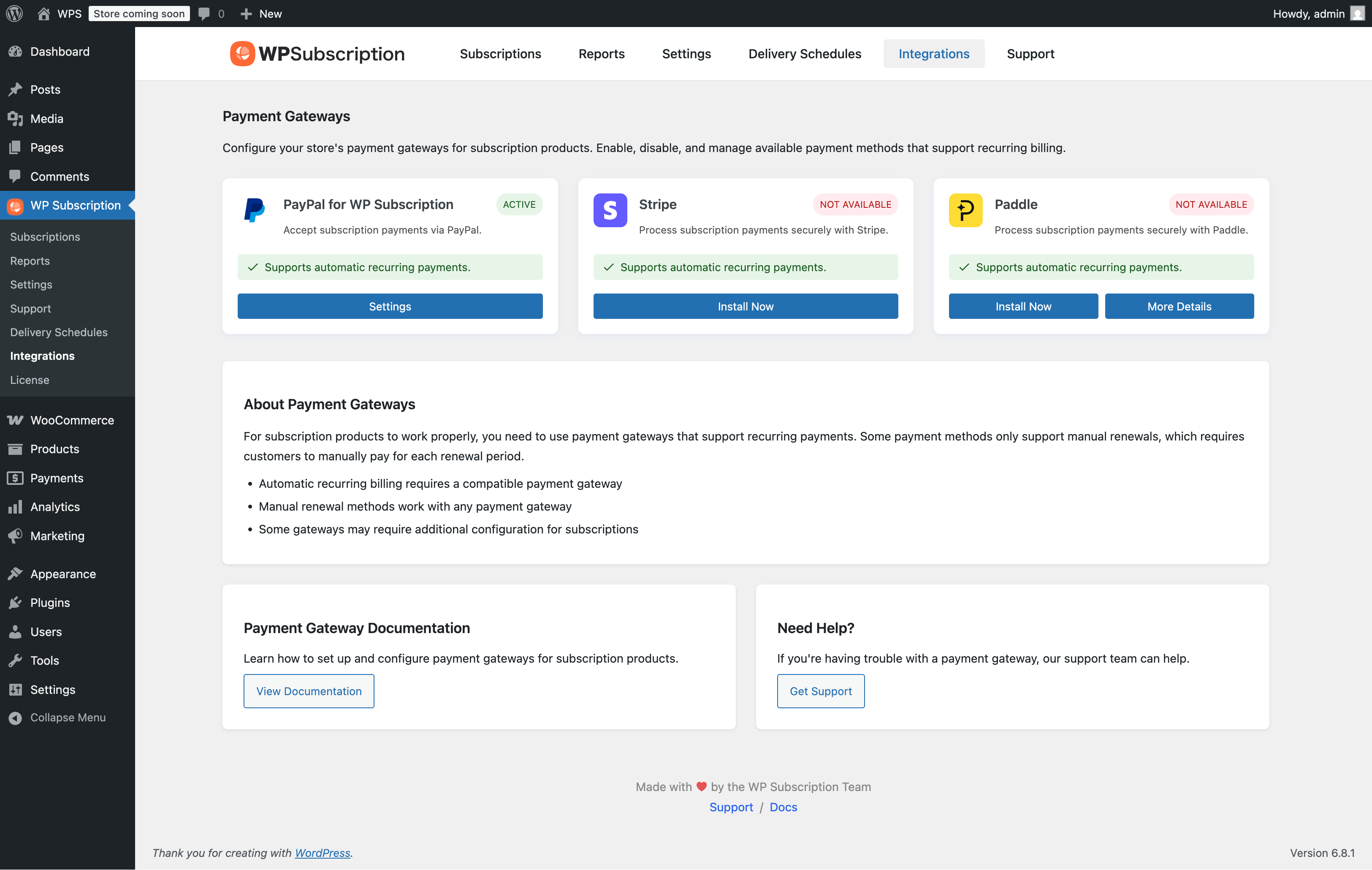Click the PayPal gateway logo

(254, 210)
